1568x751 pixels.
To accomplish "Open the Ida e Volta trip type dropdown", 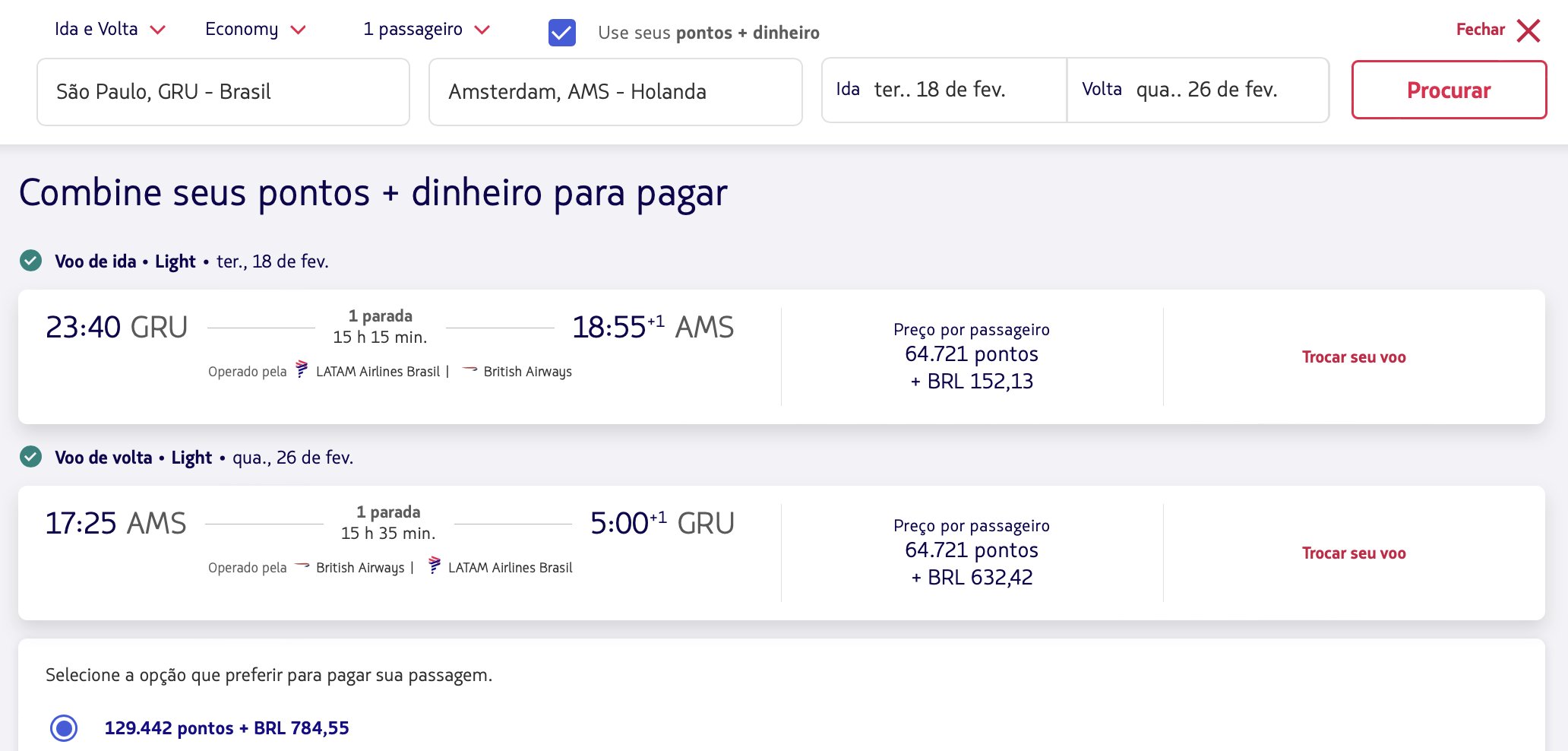I will point(109,30).
